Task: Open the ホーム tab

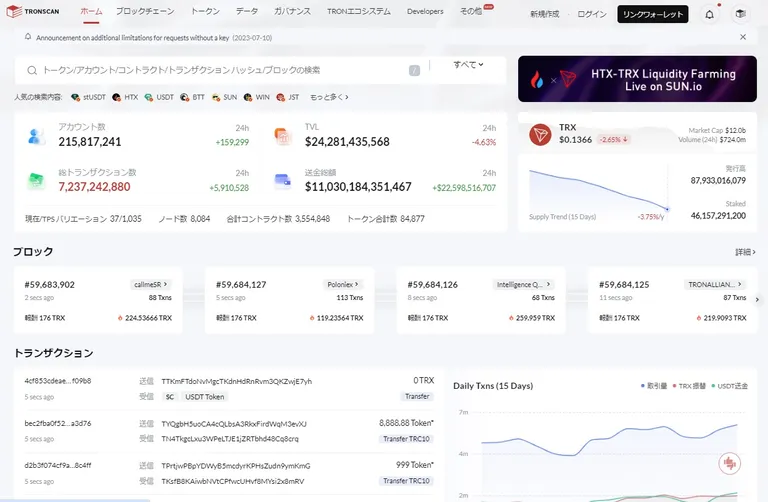Action: (x=91, y=11)
